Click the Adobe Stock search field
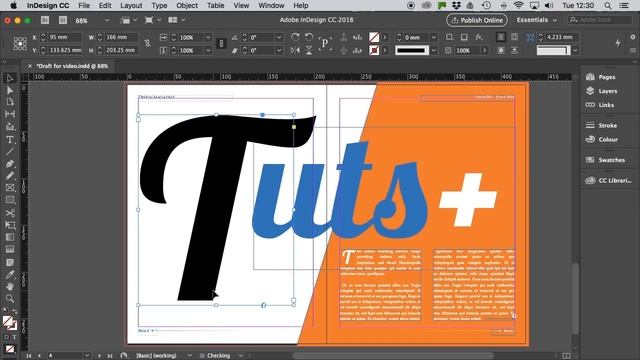 pos(600,20)
